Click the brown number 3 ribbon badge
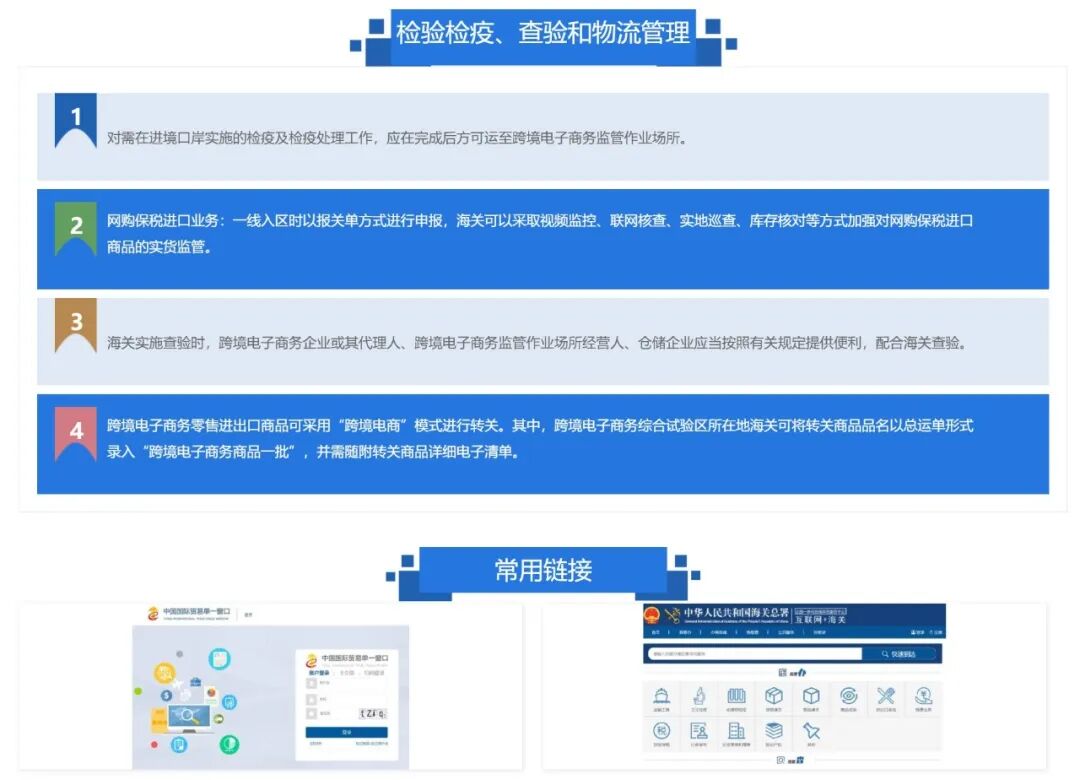Image resolution: width=1080 pixels, height=780 pixels. (76, 324)
